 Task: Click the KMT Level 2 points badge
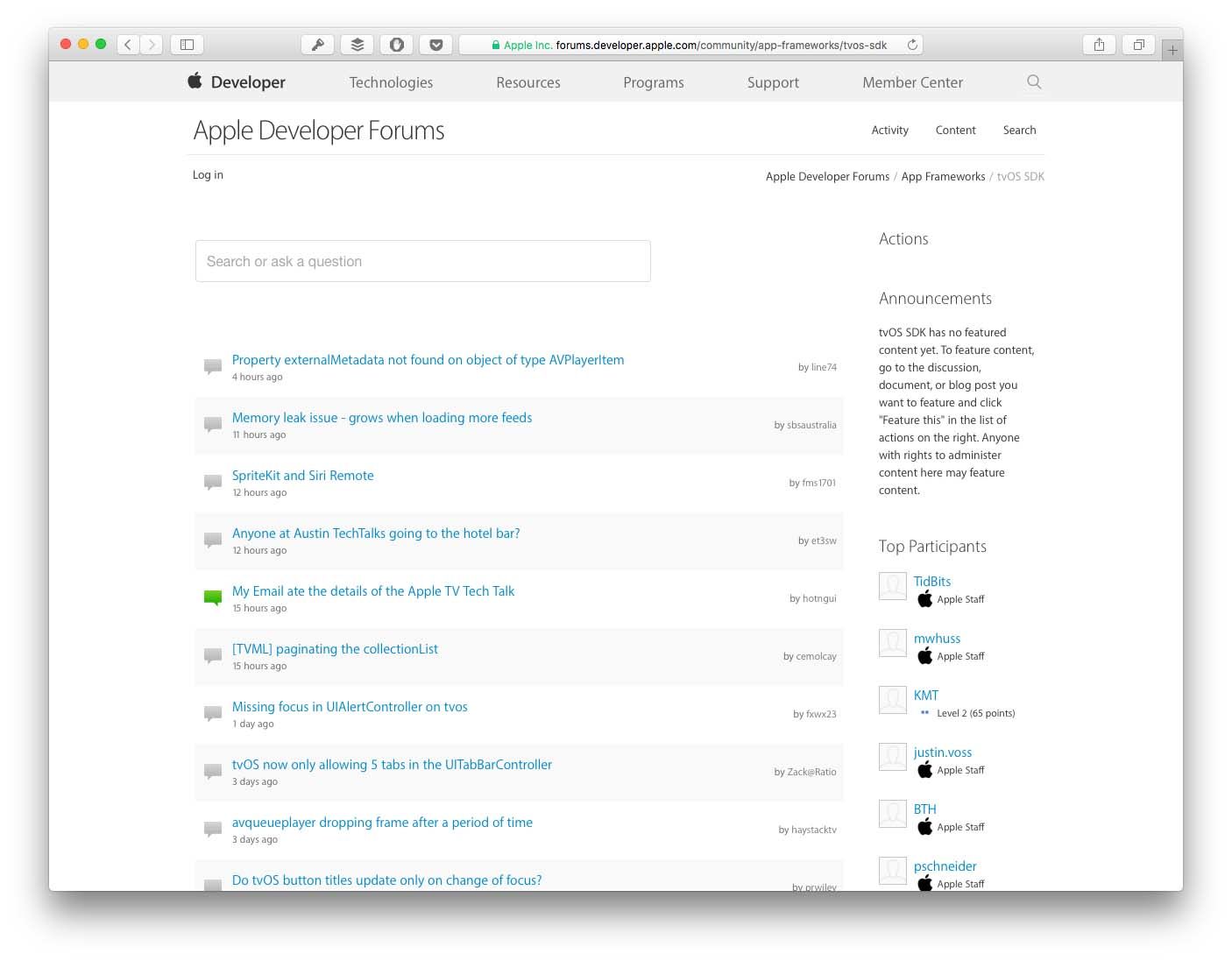[x=967, y=713]
